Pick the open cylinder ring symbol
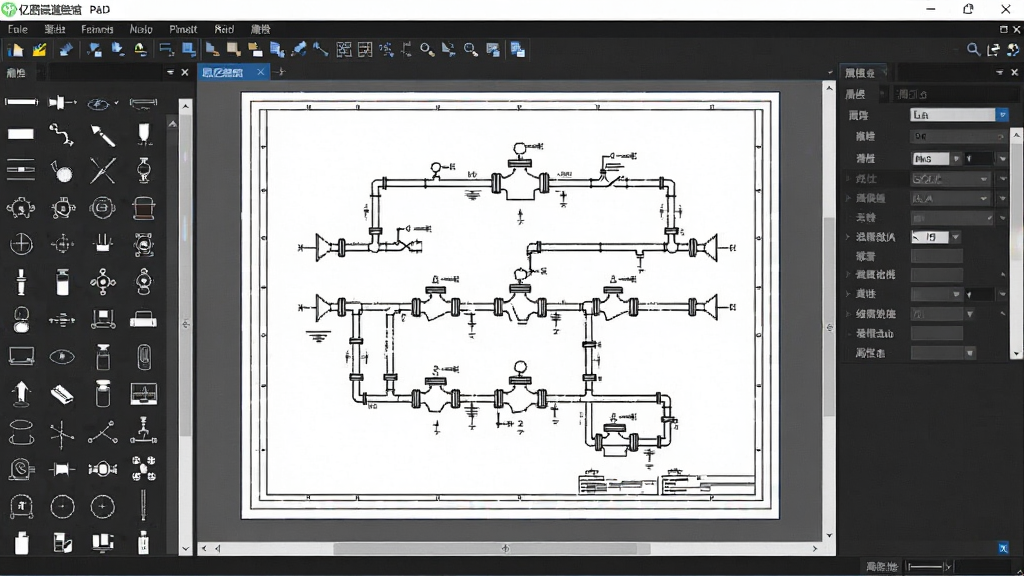Viewport: 1024px width, 576px height. [21, 432]
